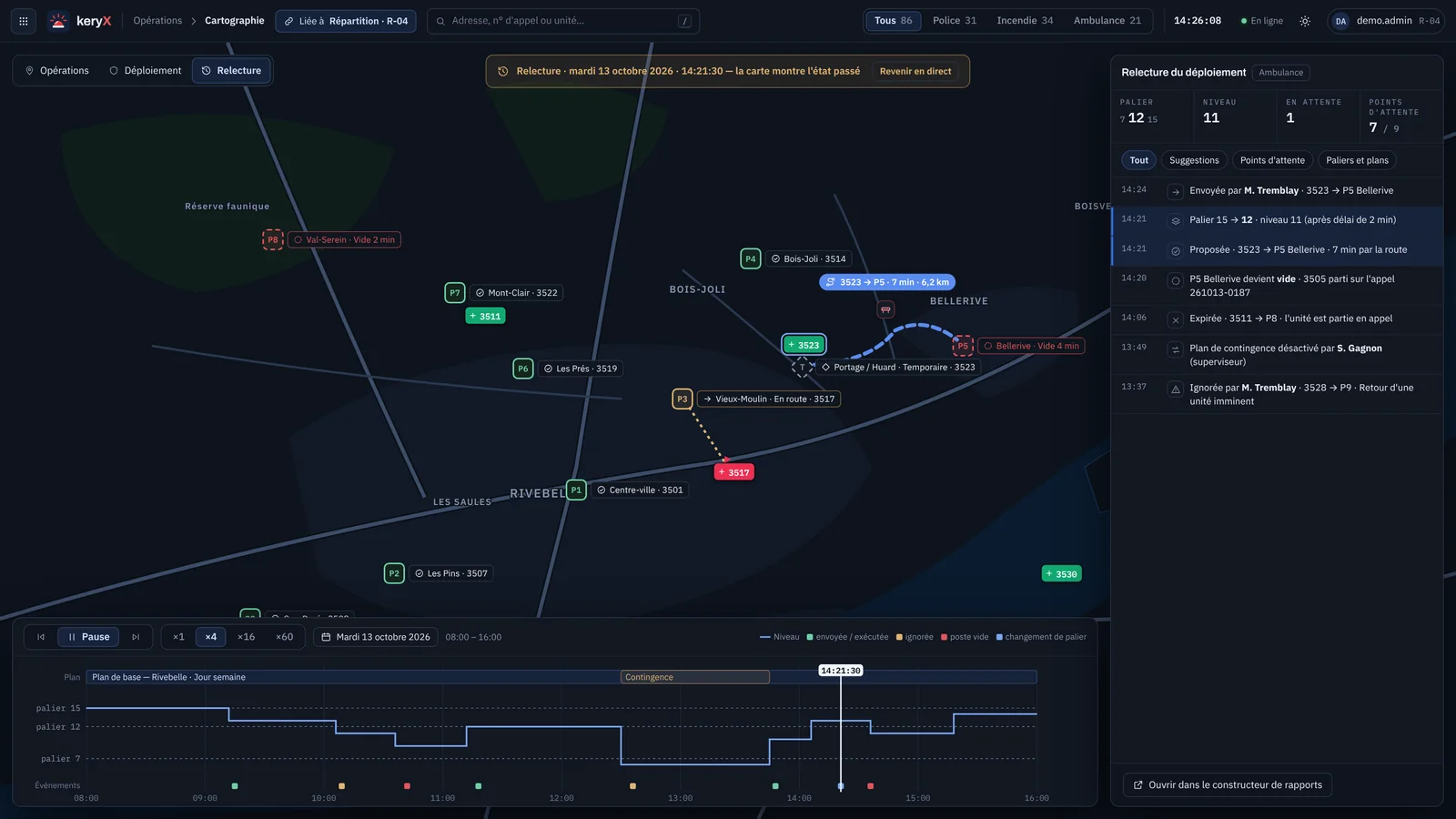Screen dimensions: 1456x819
Task: Select the P1 Centre-ville post marker
Action: 576,490
